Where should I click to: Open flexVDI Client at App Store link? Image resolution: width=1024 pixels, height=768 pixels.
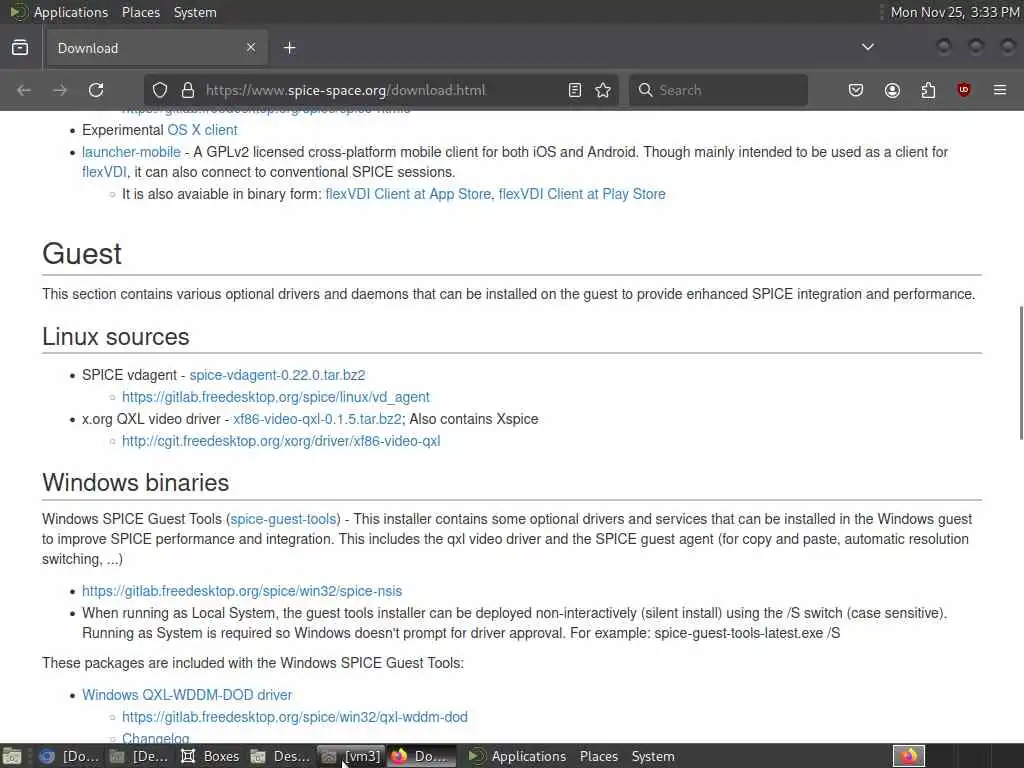coord(408,194)
